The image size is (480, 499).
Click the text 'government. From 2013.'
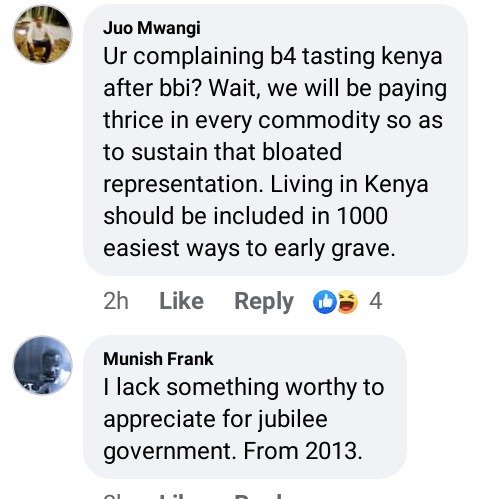click(233, 451)
